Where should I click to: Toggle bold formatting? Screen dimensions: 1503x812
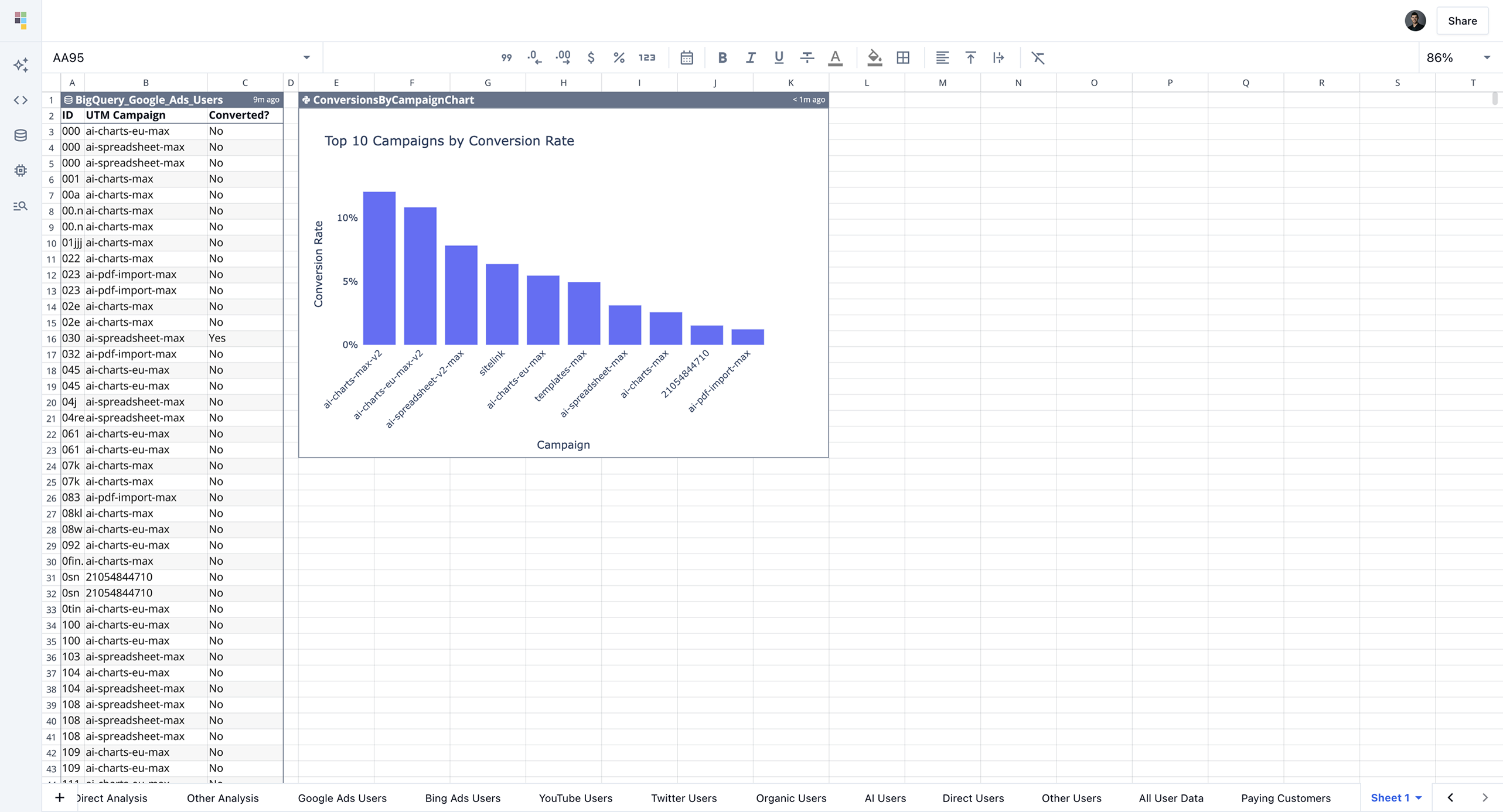coord(722,57)
